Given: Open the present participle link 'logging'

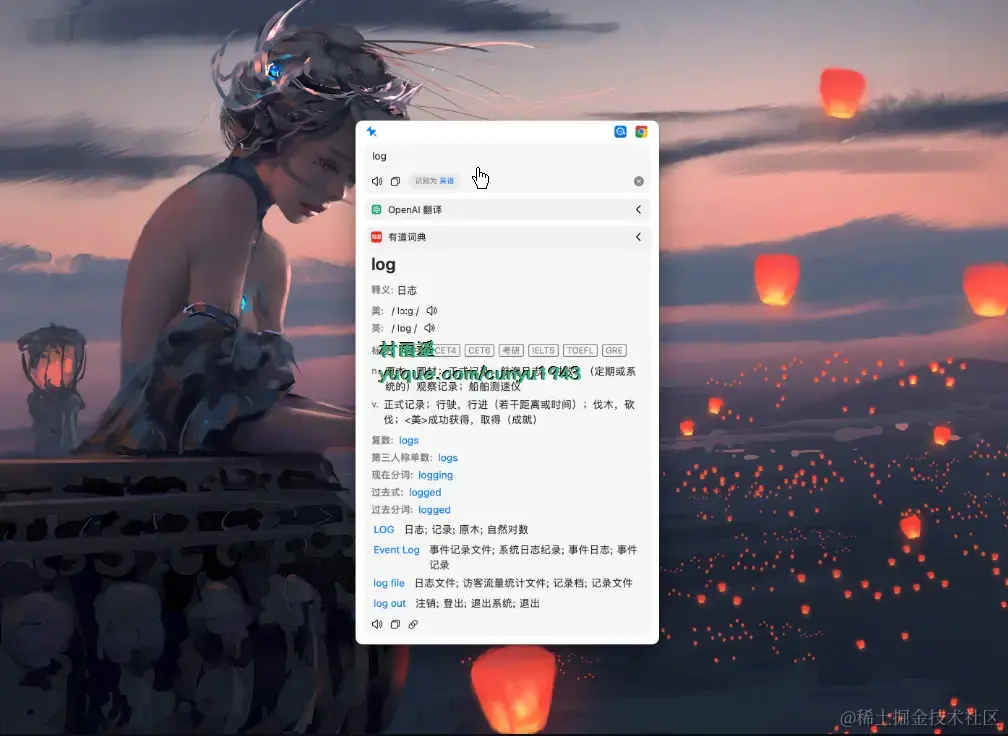Looking at the screenshot, I should 435,475.
